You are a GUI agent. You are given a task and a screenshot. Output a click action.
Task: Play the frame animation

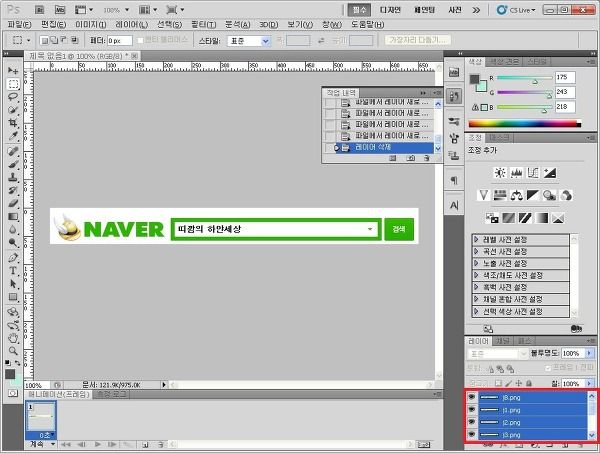[x=98, y=444]
